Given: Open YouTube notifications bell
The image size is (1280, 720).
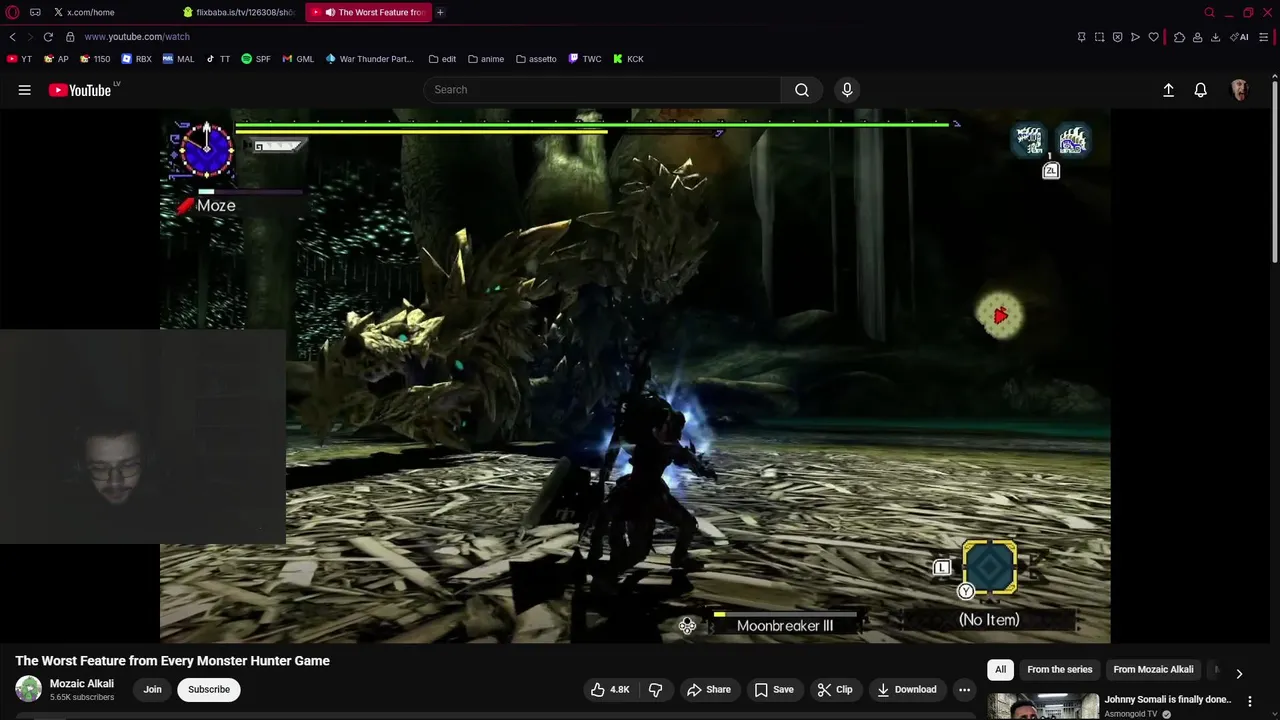Looking at the screenshot, I should pyautogui.click(x=1201, y=90).
